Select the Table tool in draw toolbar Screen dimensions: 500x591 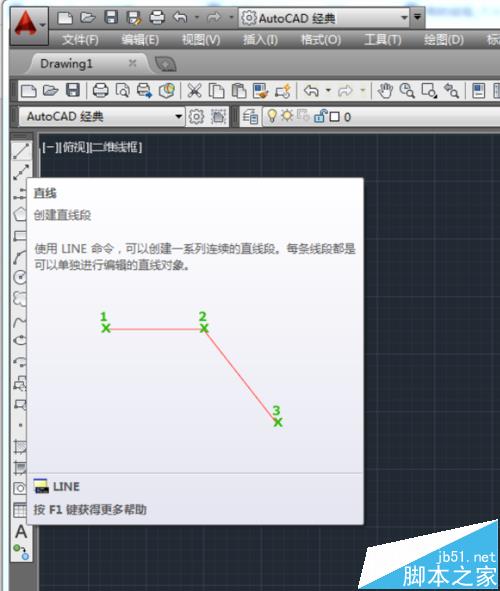[x=20, y=510]
